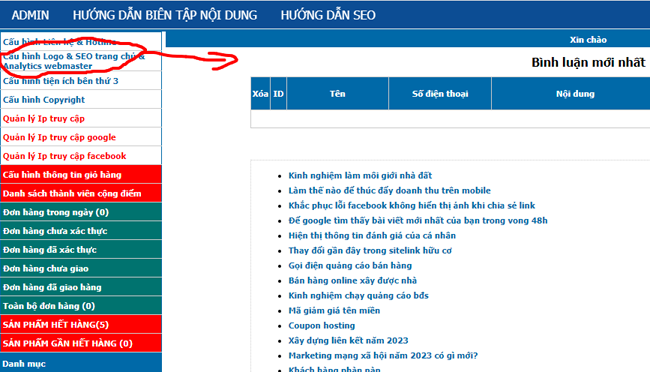Open the ADMIN menu item
The height and width of the screenshot is (372, 650).
click(30, 15)
